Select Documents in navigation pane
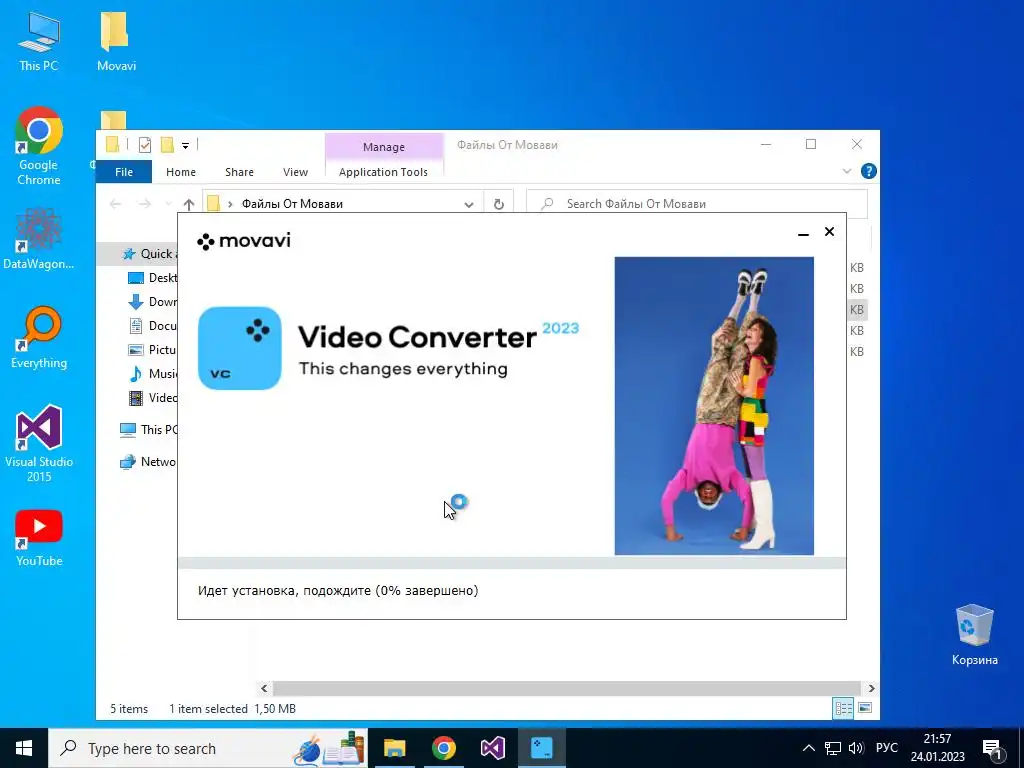 coord(153,325)
